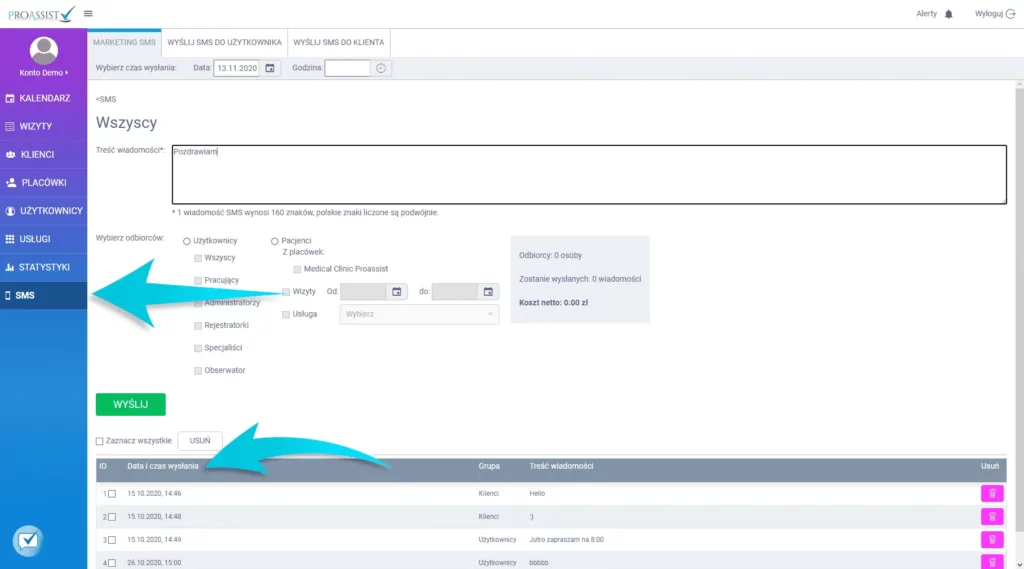Click the hamburger menu icon
Image resolution: width=1024 pixels, height=569 pixels.
click(x=88, y=13)
